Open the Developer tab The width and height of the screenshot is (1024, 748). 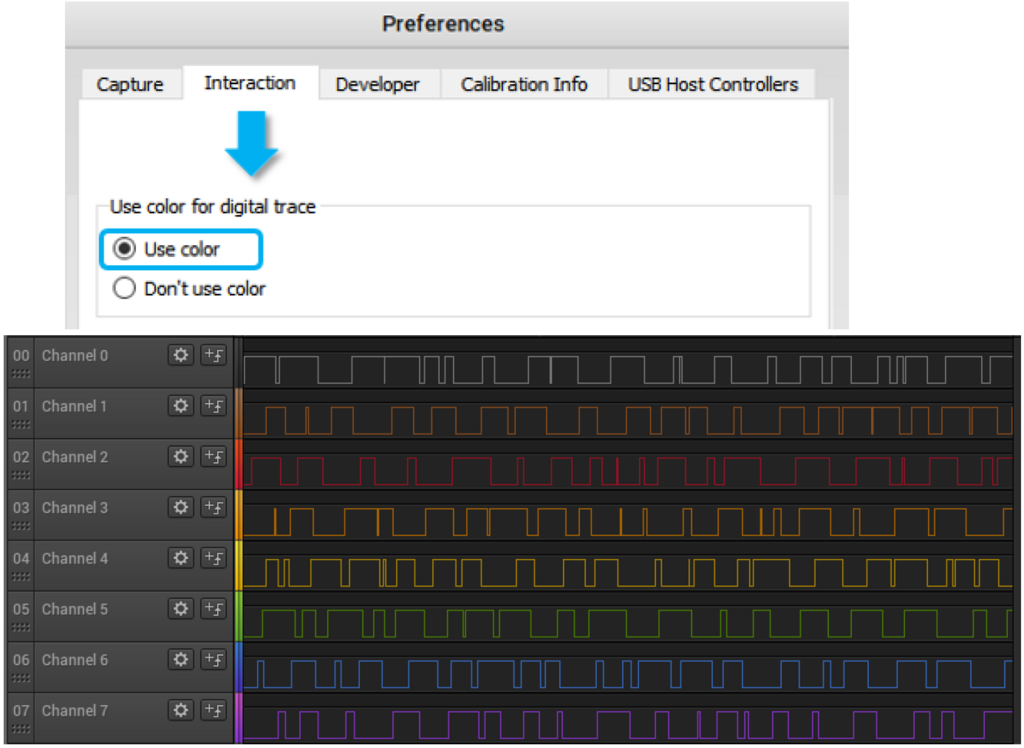[x=377, y=85]
